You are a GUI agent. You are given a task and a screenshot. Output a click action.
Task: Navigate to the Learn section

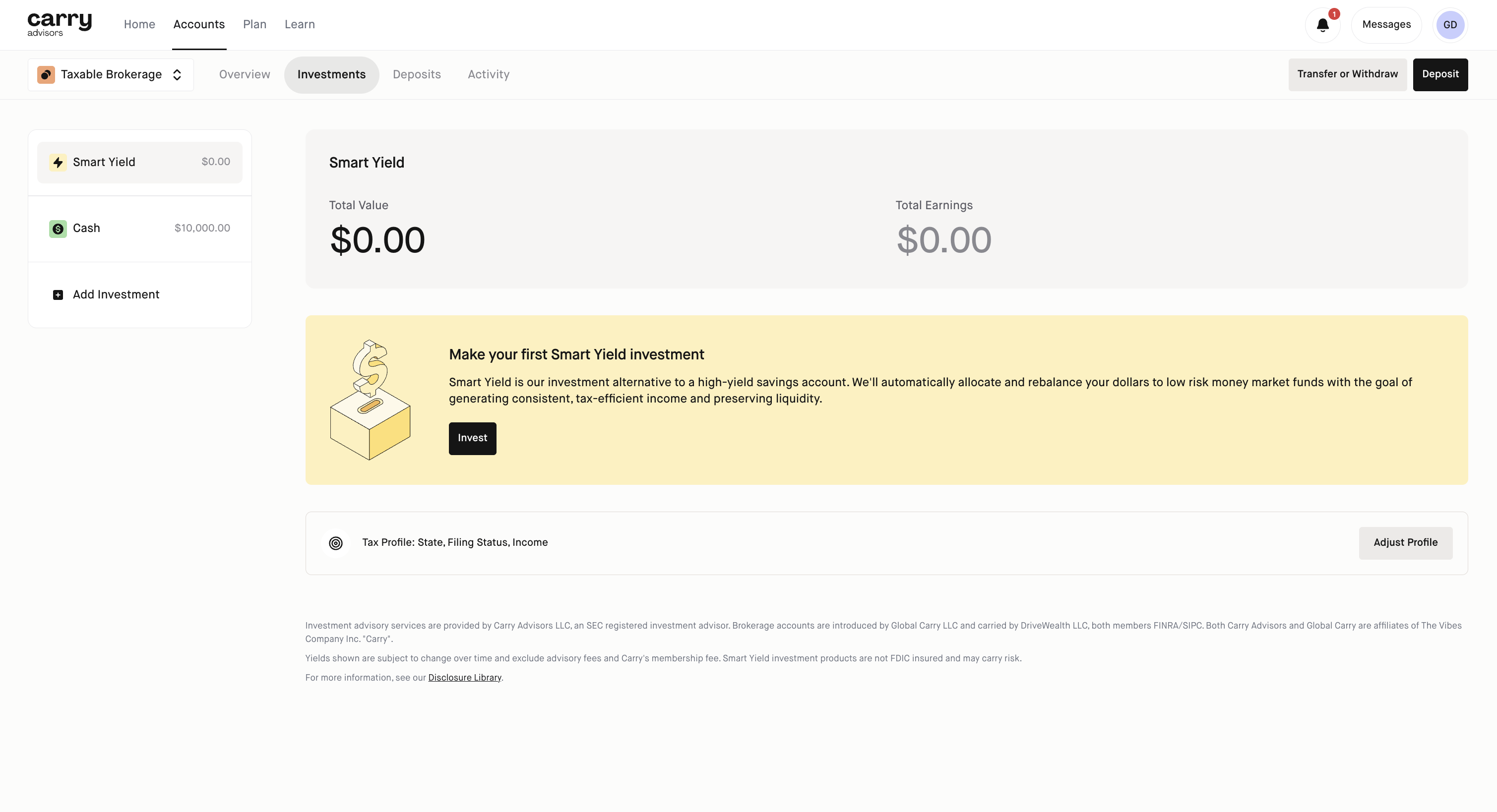tap(299, 24)
